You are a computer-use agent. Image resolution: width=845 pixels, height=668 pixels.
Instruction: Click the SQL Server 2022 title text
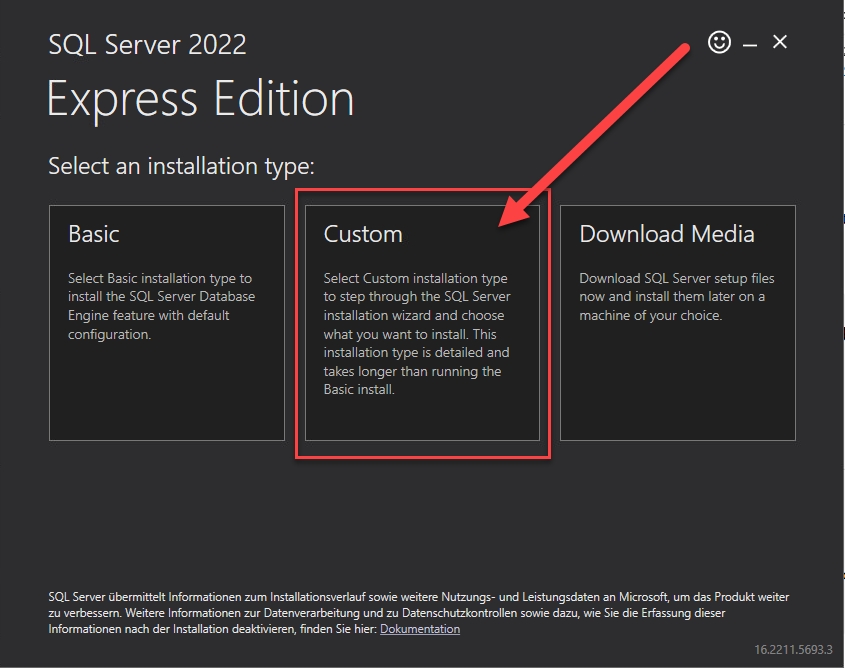(147, 44)
